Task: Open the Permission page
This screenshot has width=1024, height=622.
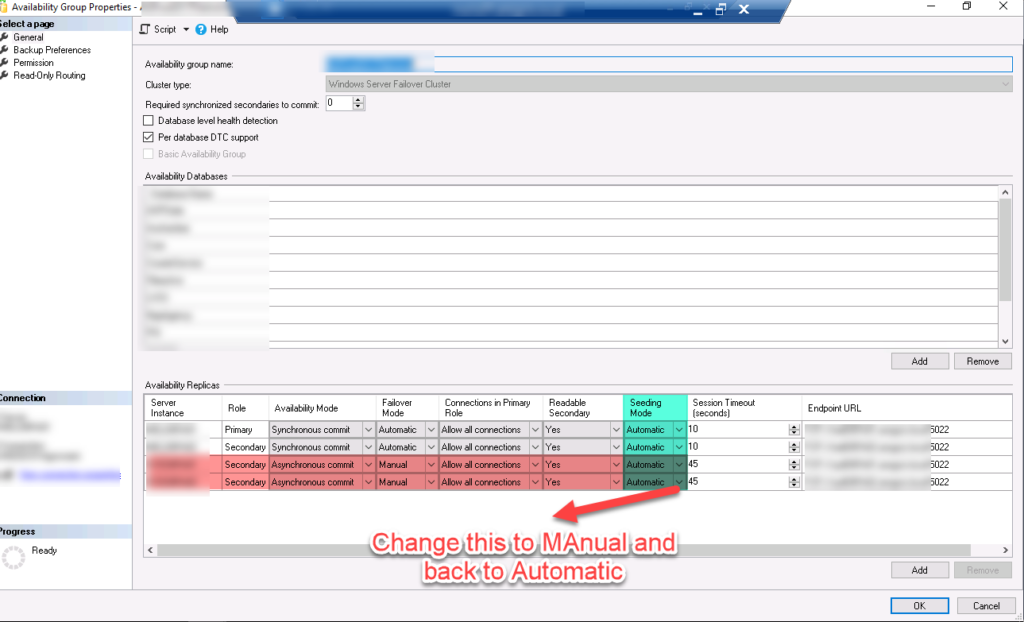Action: click(x=33, y=63)
